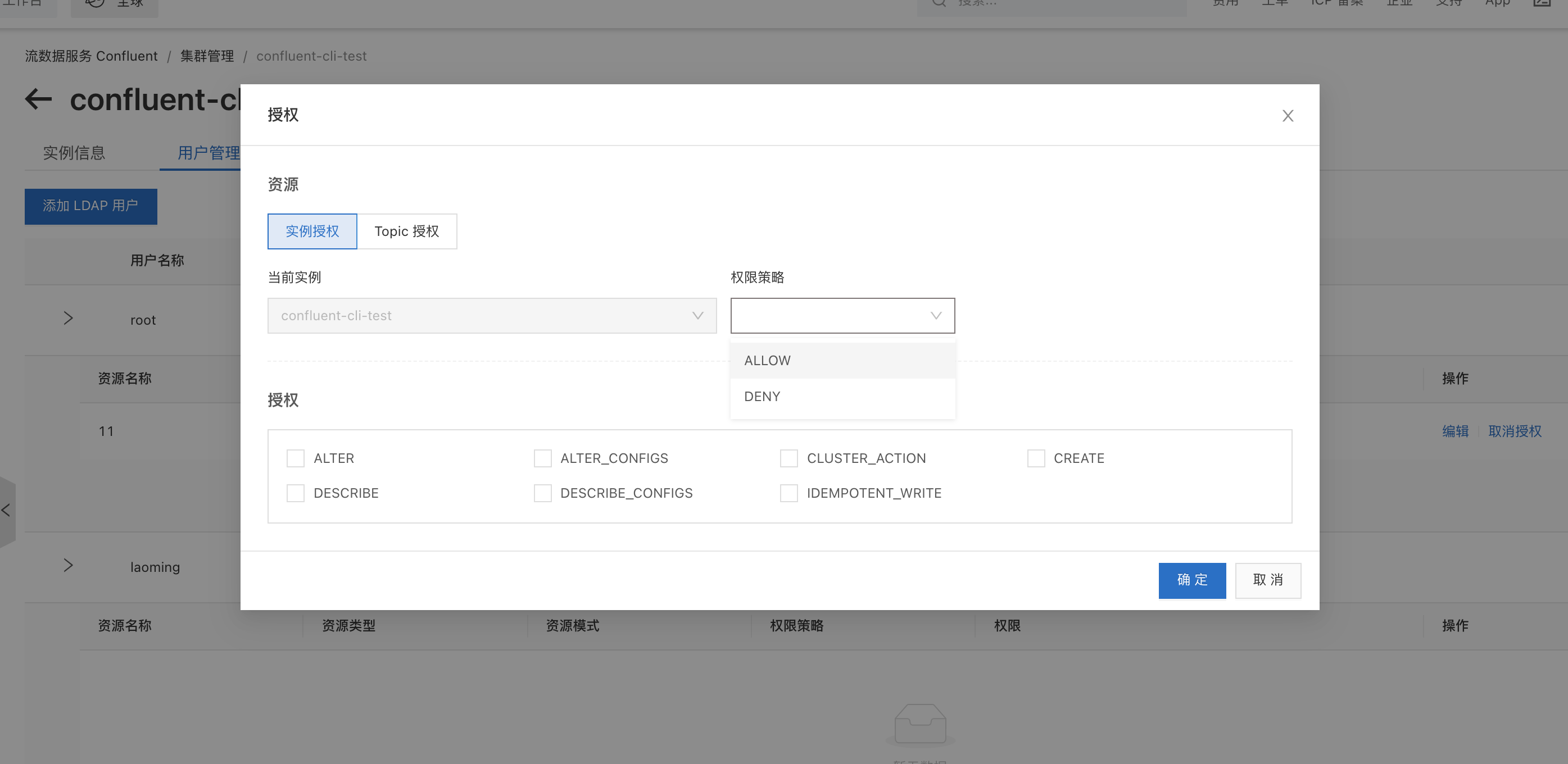Click resource name cell 11

click(107, 431)
